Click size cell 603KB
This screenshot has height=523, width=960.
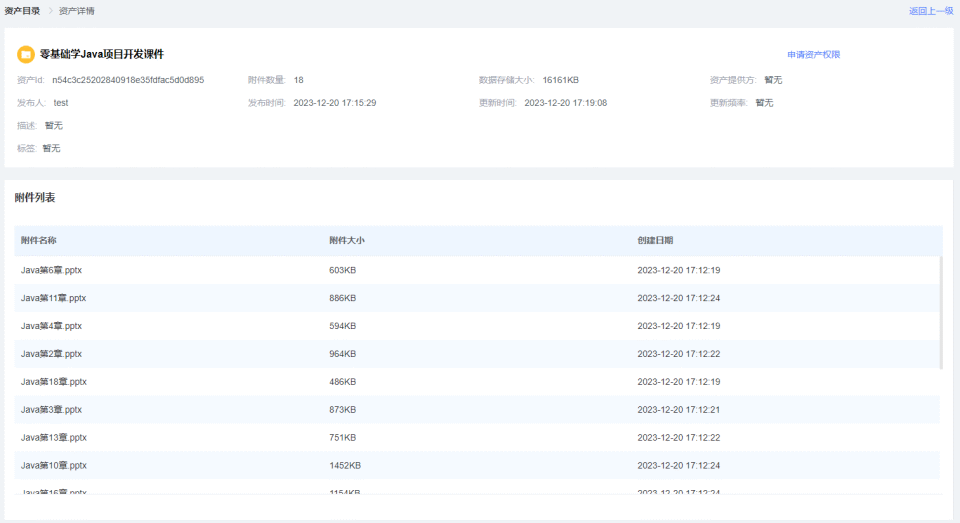[342, 270]
